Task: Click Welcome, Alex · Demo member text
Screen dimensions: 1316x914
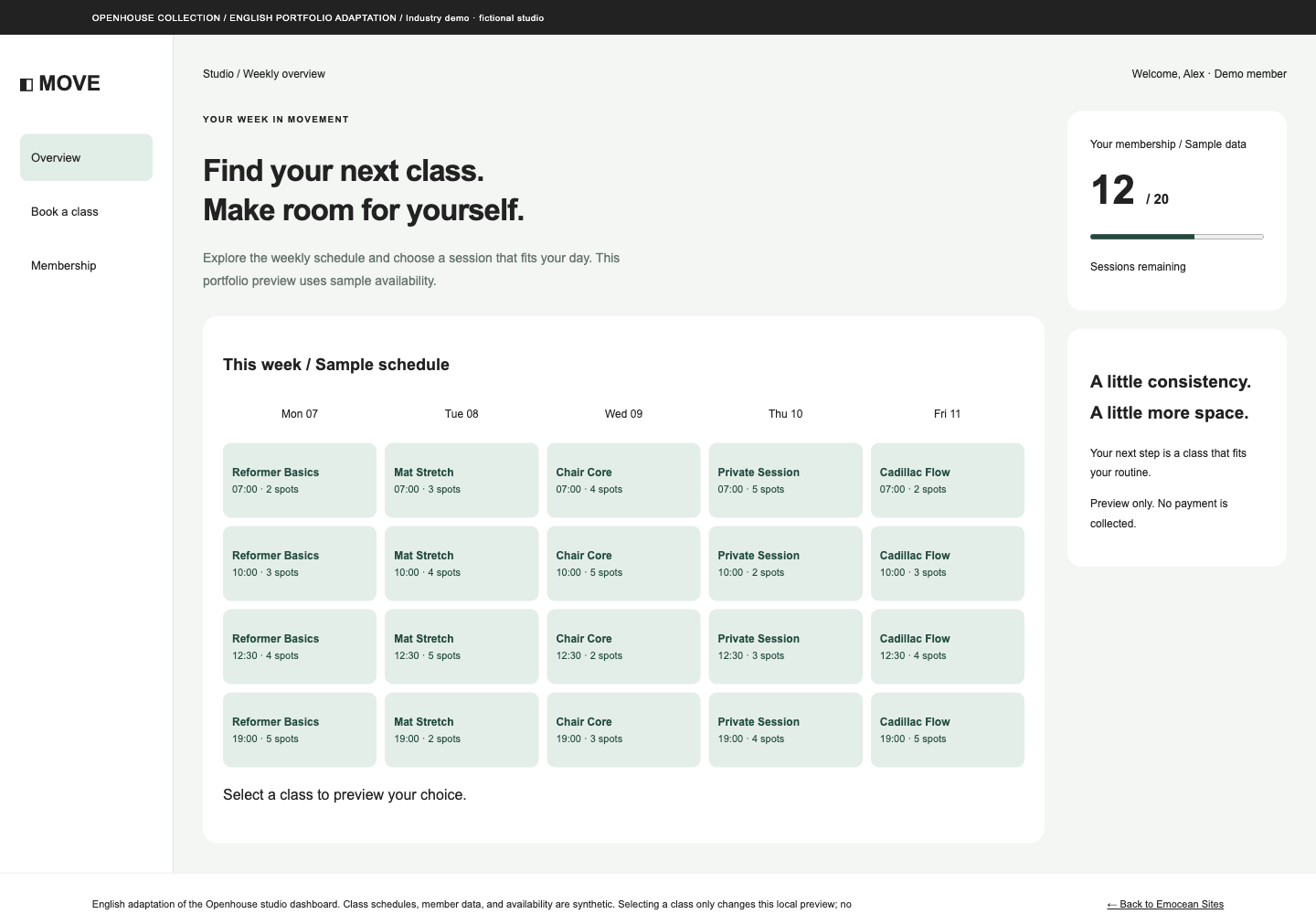Action: click(x=1209, y=74)
